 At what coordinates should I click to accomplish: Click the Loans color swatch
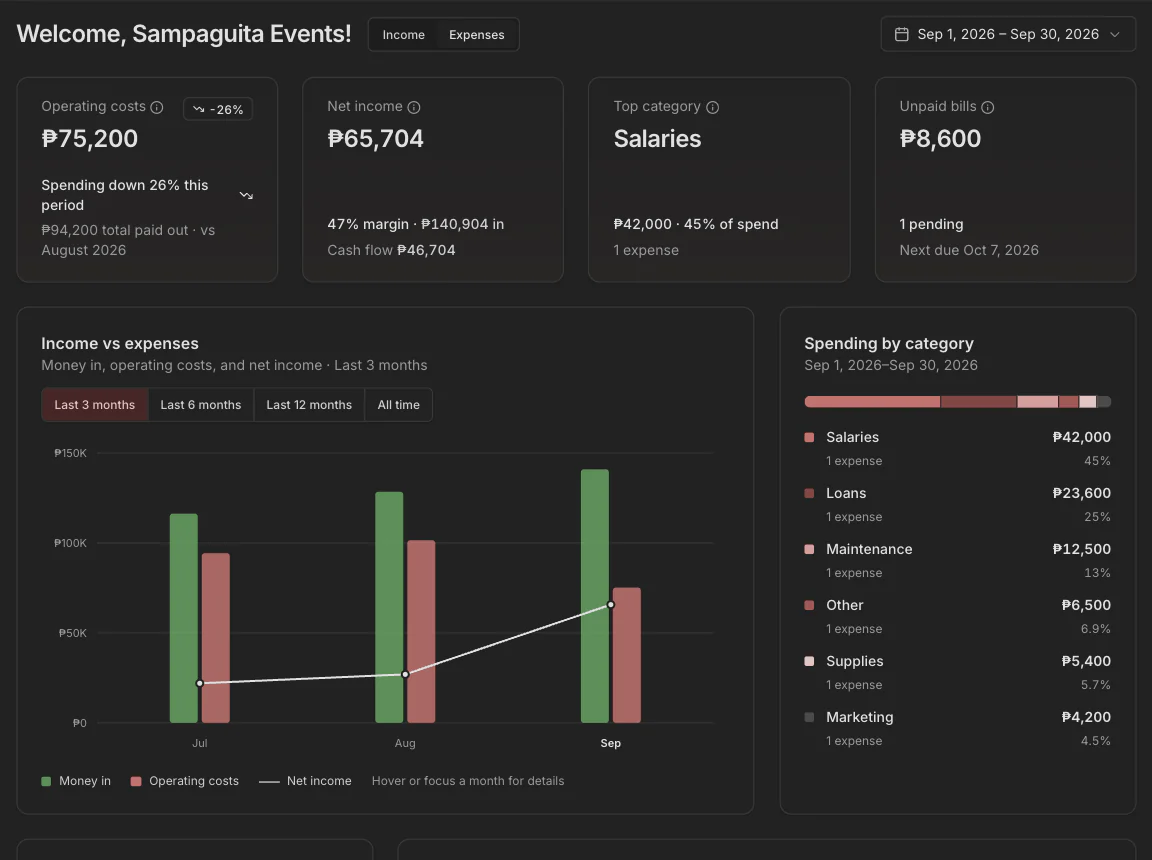pyautogui.click(x=809, y=494)
